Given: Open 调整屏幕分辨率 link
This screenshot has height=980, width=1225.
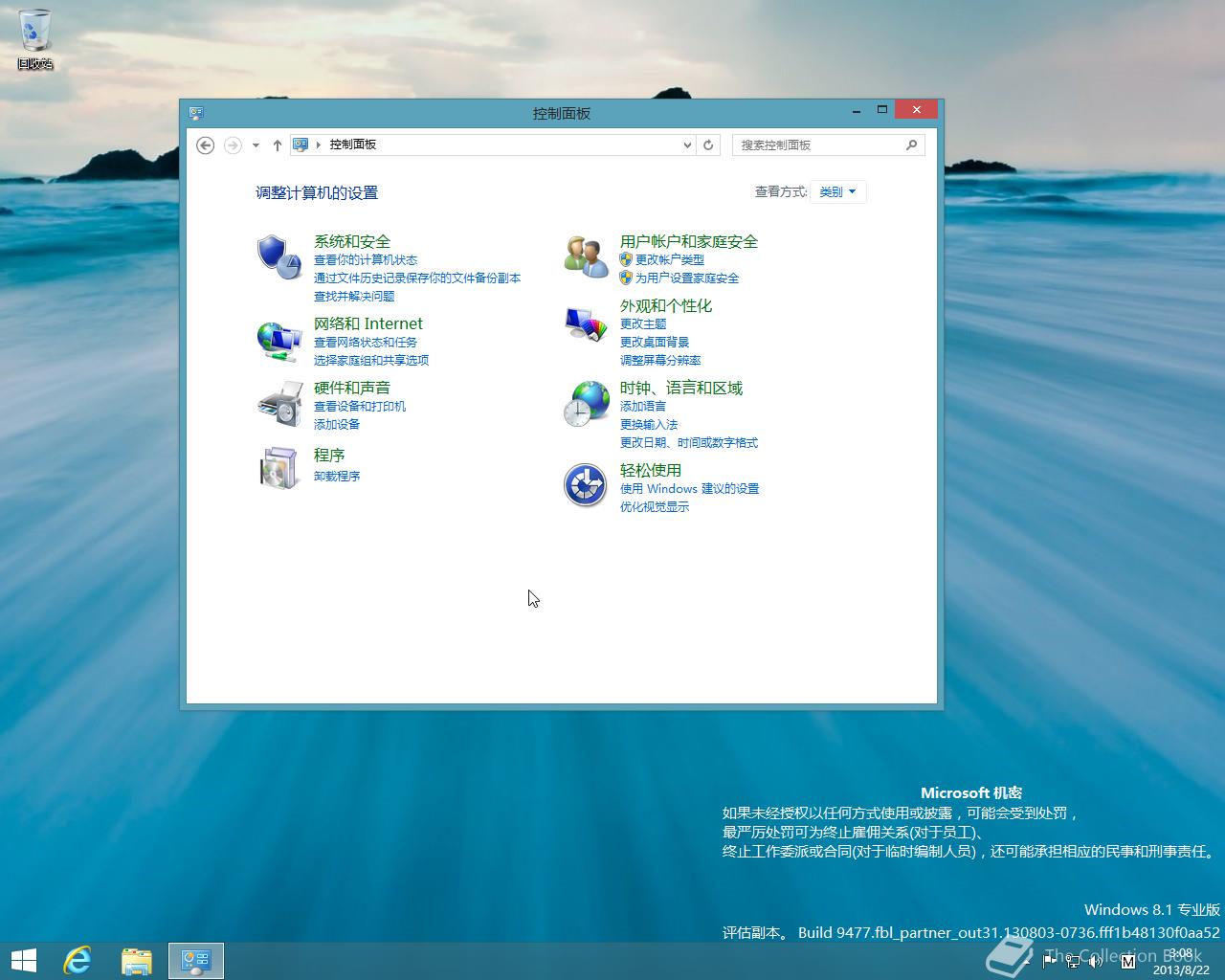Looking at the screenshot, I should tap(660, 361).
